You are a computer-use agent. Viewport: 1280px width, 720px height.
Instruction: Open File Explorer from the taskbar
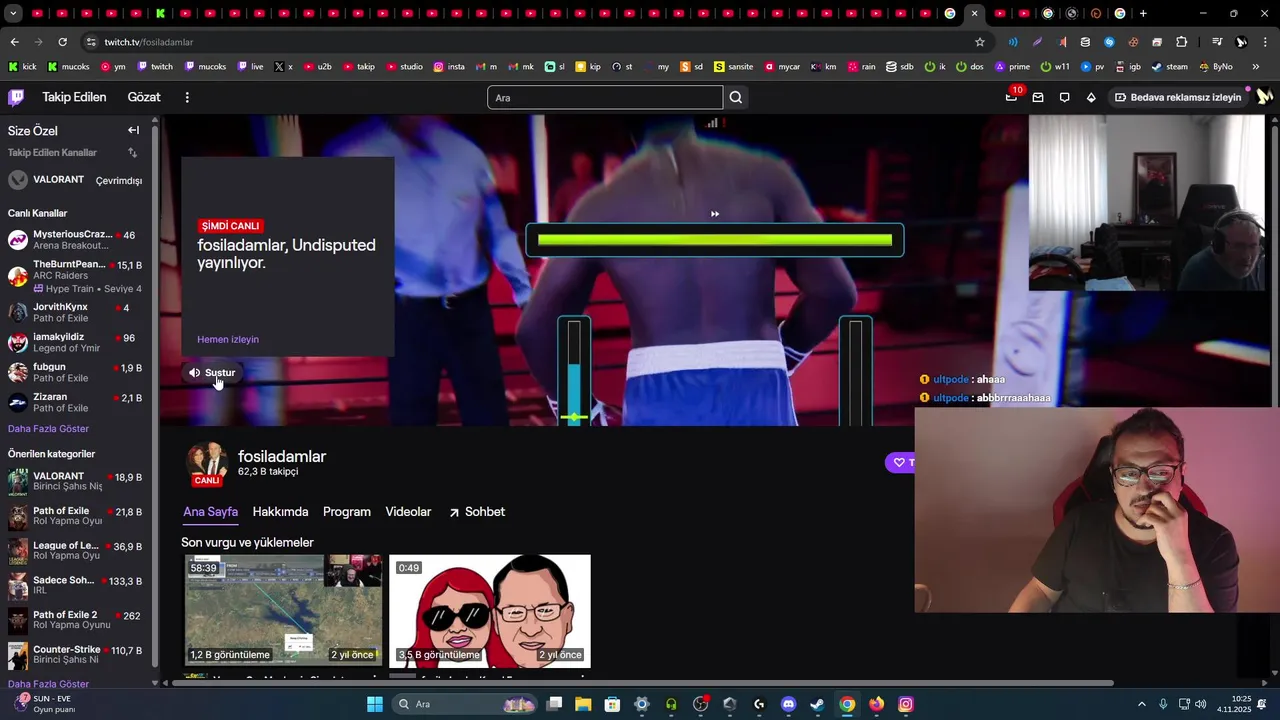pos(583,704)
